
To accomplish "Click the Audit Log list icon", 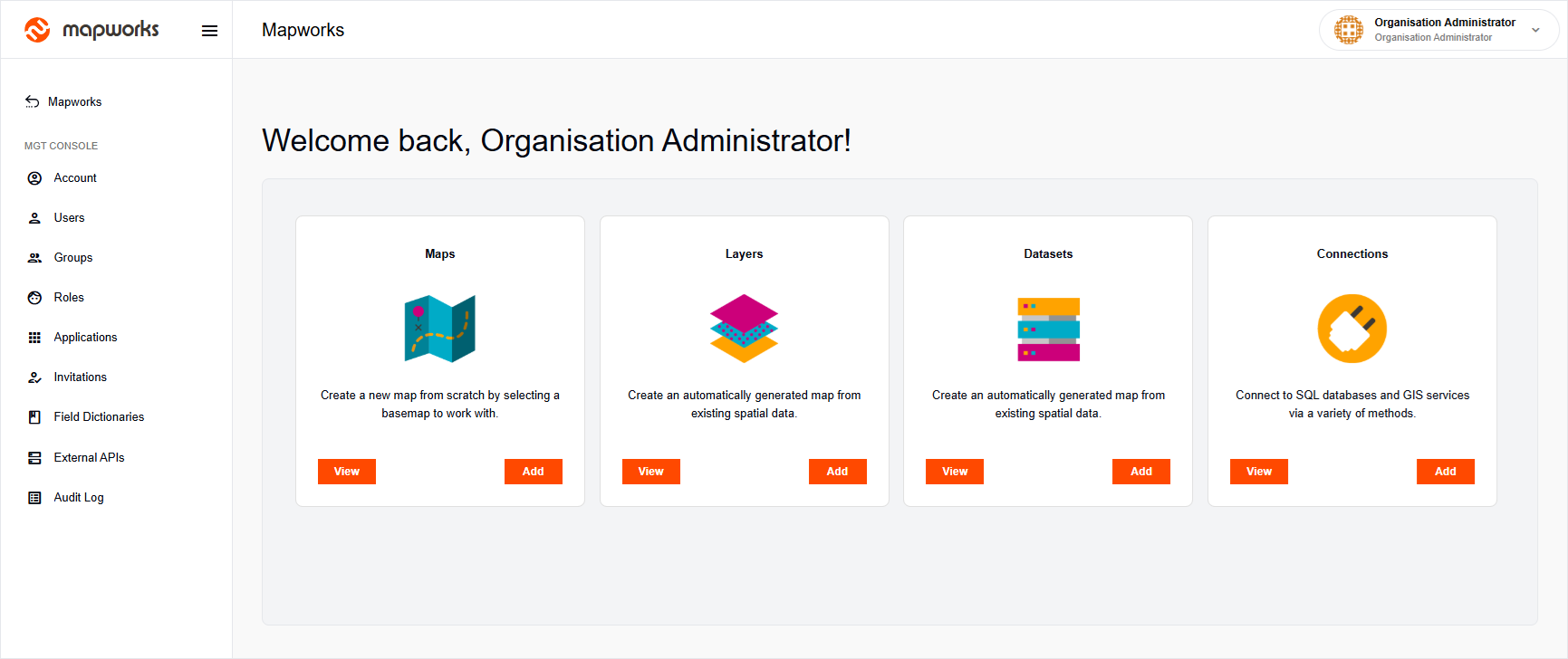I will pyautogui.click(x=34, y=498).
